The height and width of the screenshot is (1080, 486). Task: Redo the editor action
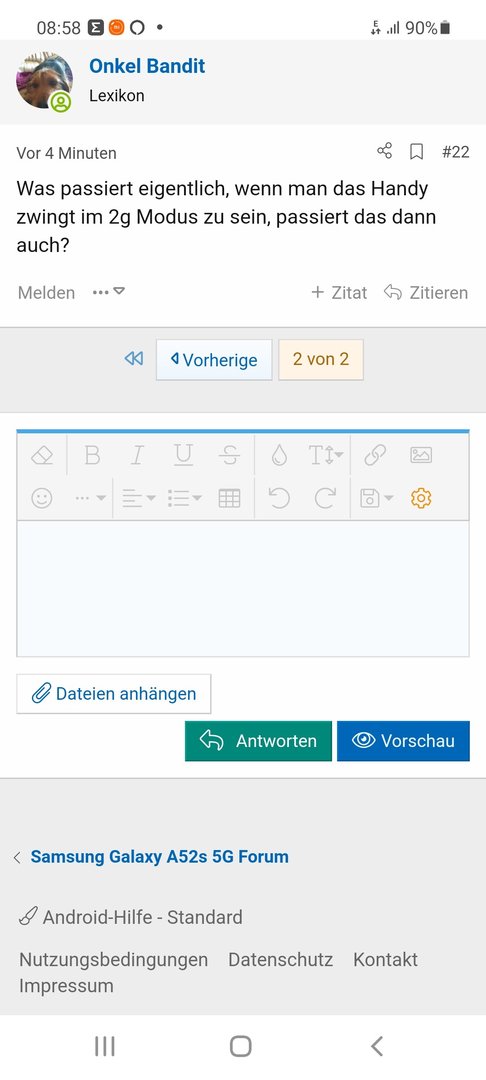[x=325, y=498]
